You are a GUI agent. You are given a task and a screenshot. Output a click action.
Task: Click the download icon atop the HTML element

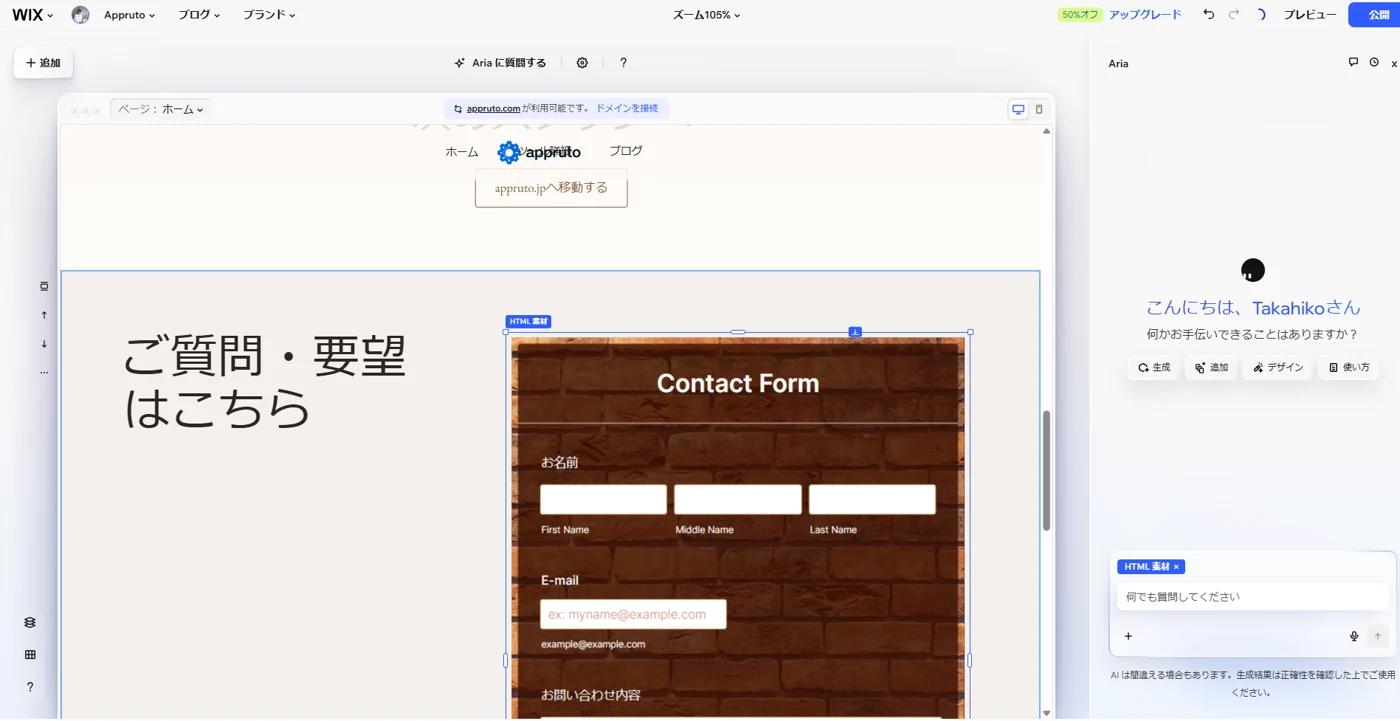click(855, 332)
